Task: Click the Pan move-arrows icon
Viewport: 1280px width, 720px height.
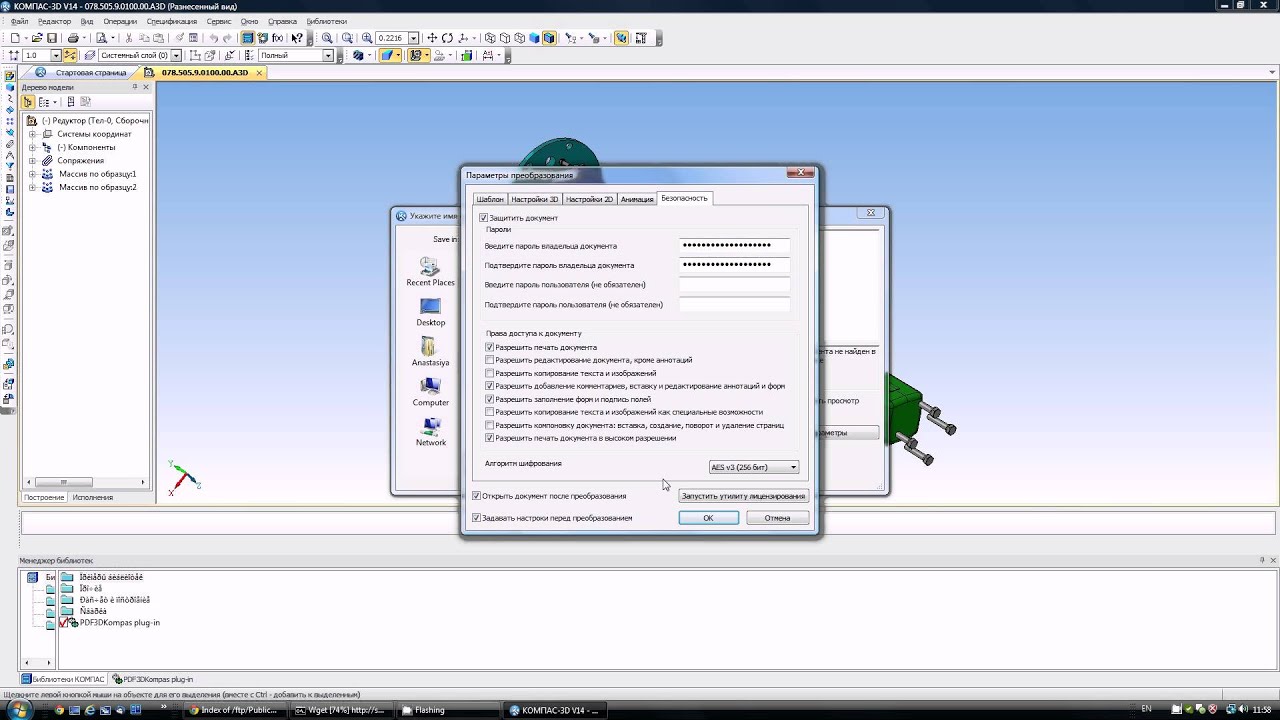Action: tap(432, 38)
